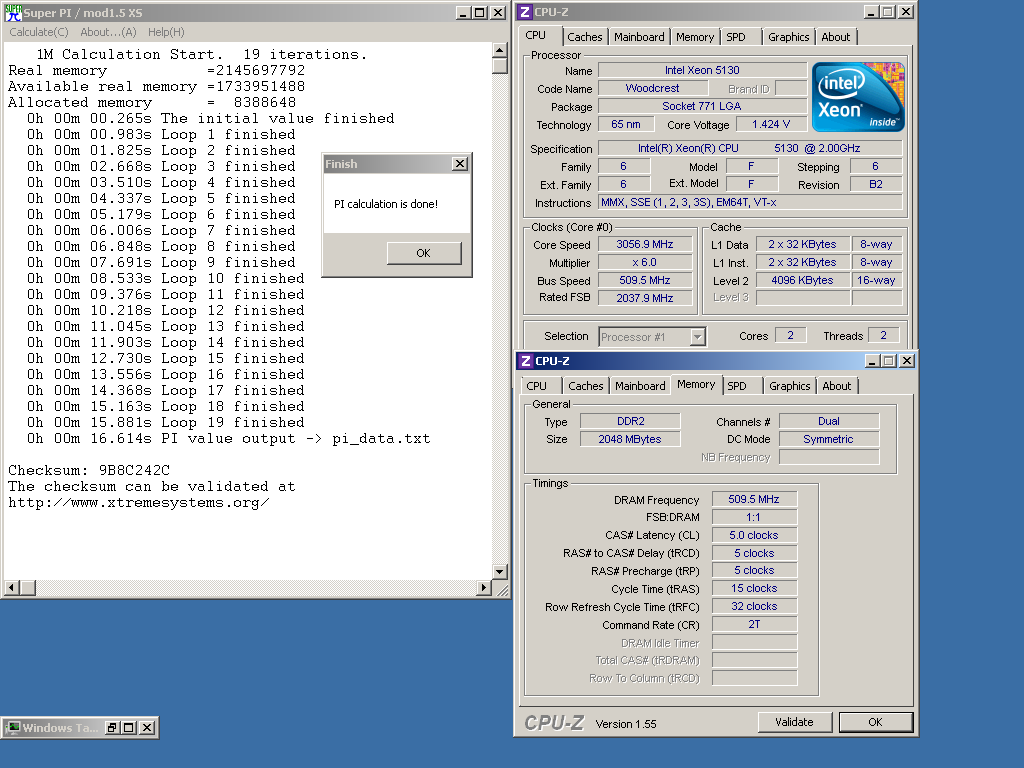The width and height of the screenshot is (1024, 768).
Task: Click the Super PI horizontal scrollbar thumb
Action: coord(27,588)
